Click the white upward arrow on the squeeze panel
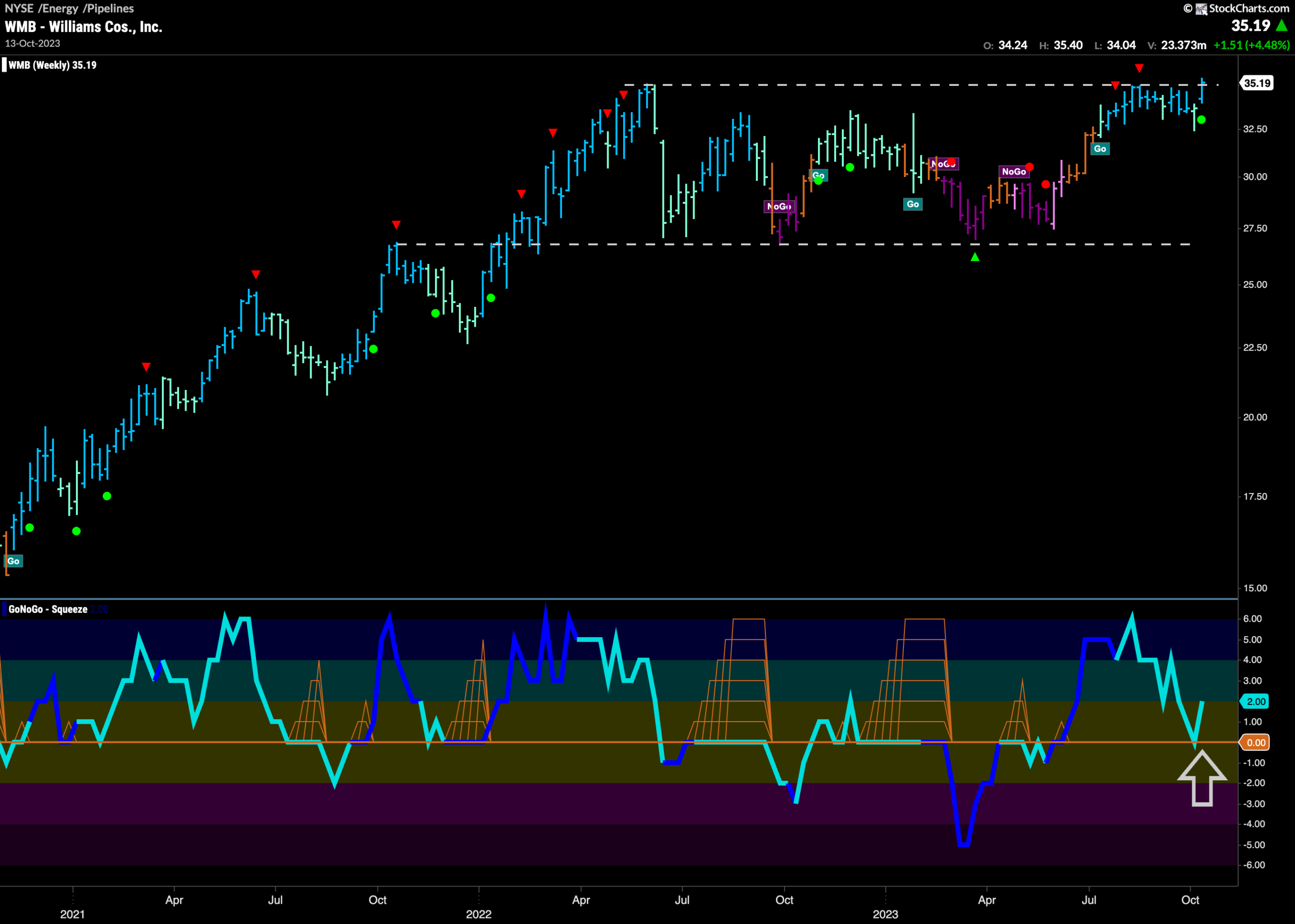Image resolution: width=1295 pixels, height=924 pixels. click(x=1202, y=778)
